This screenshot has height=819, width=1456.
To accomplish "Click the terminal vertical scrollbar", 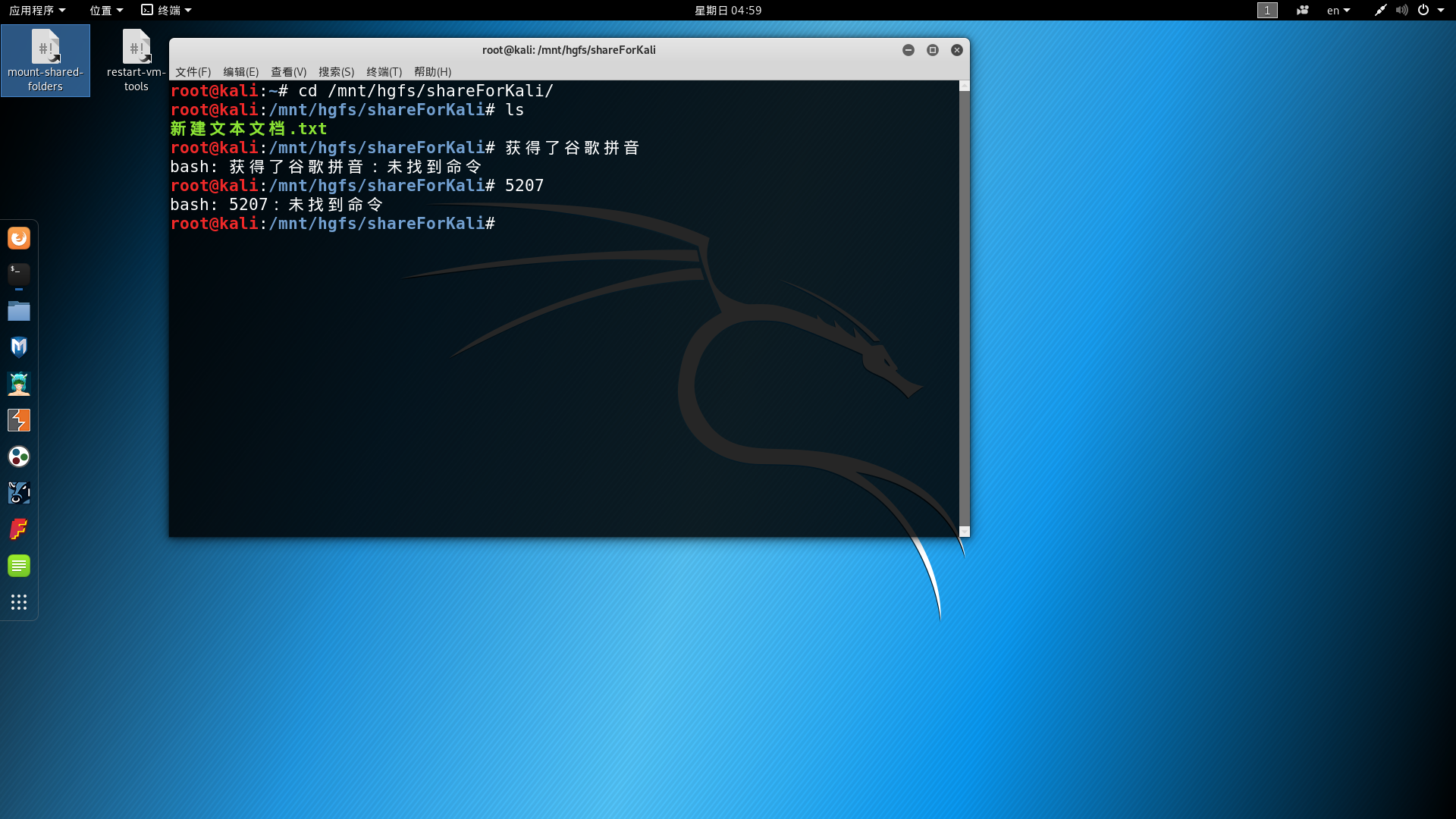I will point(964,303).
